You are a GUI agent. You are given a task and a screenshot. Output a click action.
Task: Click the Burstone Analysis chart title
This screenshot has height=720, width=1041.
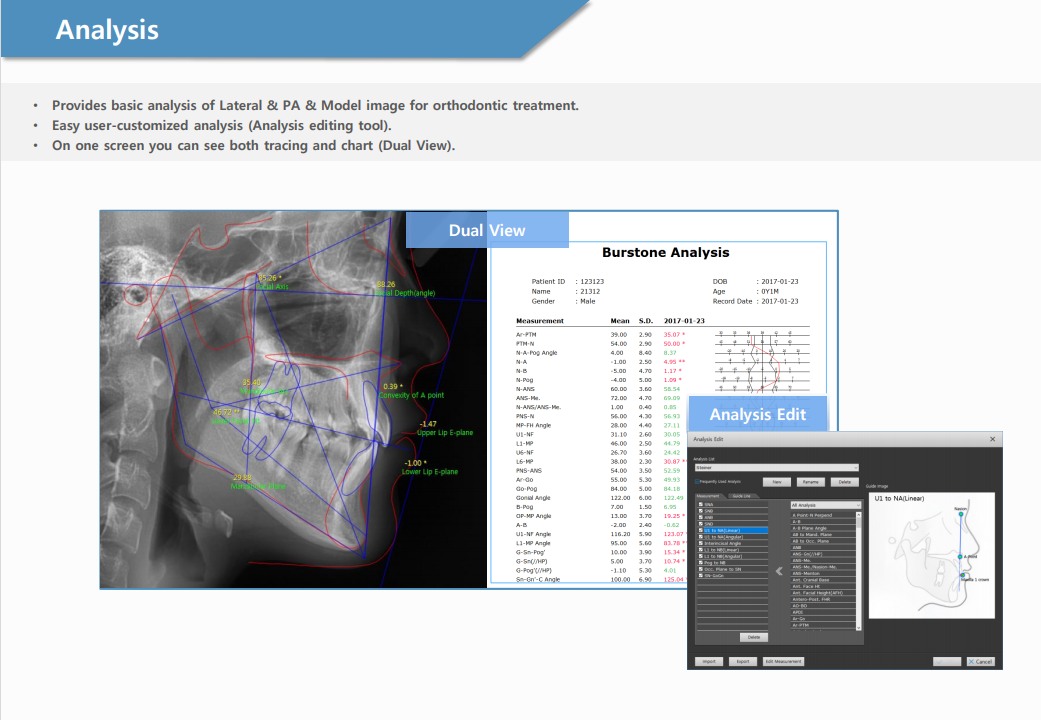[x=665, y=252]
